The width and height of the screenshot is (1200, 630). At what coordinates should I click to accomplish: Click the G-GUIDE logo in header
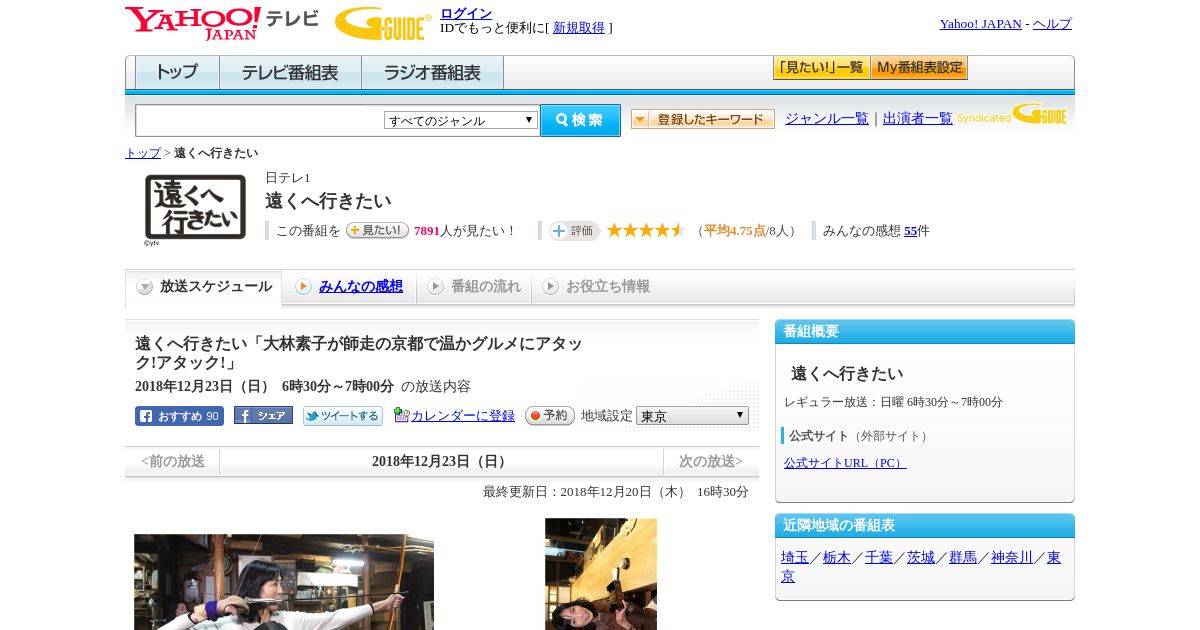(383, 23)
